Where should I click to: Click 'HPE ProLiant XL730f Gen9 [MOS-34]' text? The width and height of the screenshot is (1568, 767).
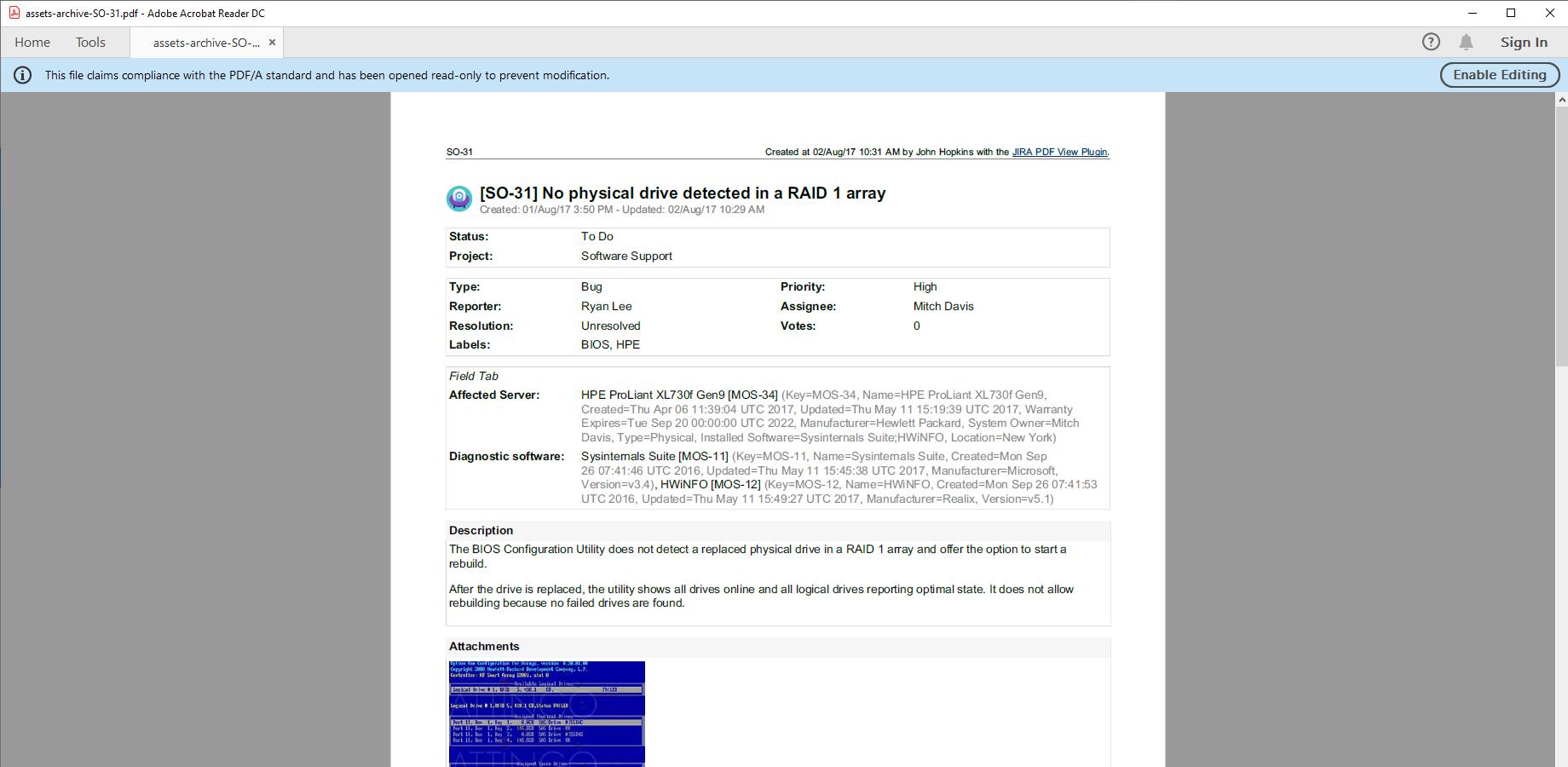point(679,395)
